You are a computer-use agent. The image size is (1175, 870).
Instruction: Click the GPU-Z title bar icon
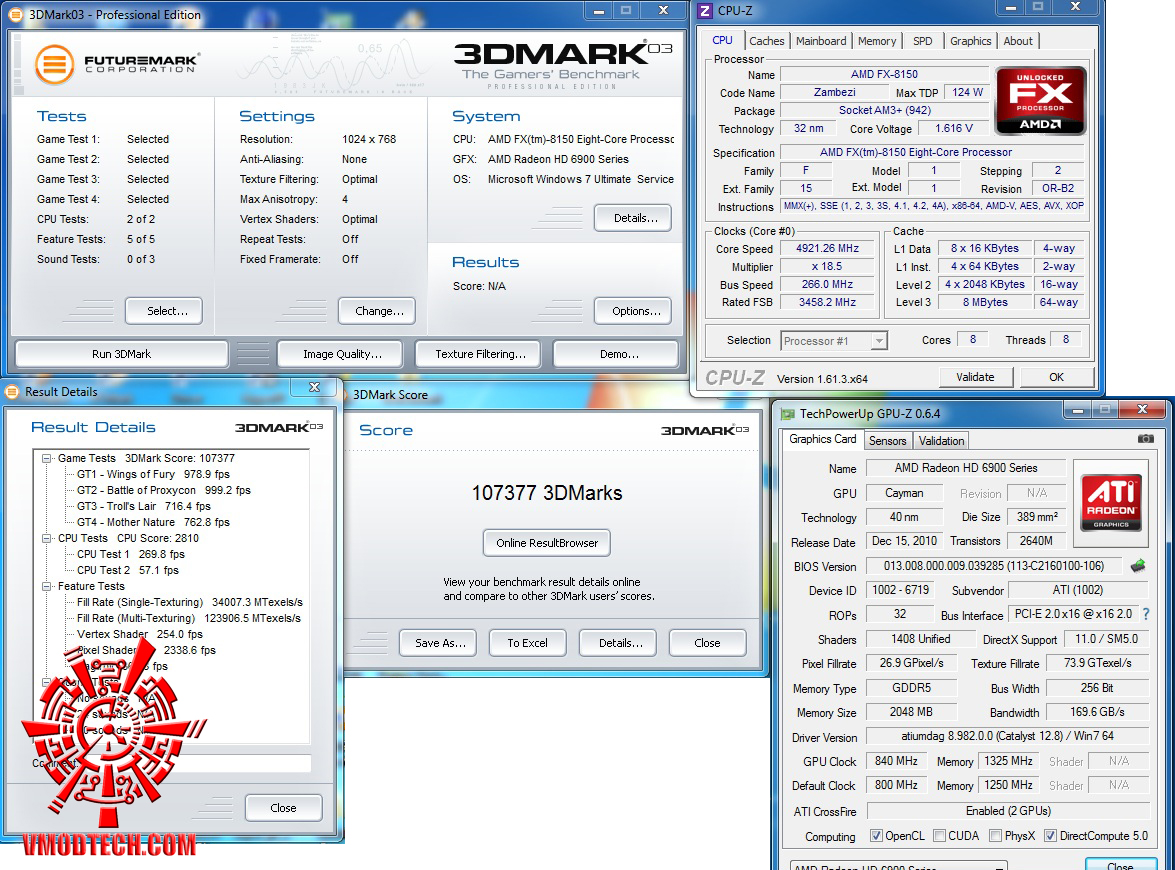[788, 414]
